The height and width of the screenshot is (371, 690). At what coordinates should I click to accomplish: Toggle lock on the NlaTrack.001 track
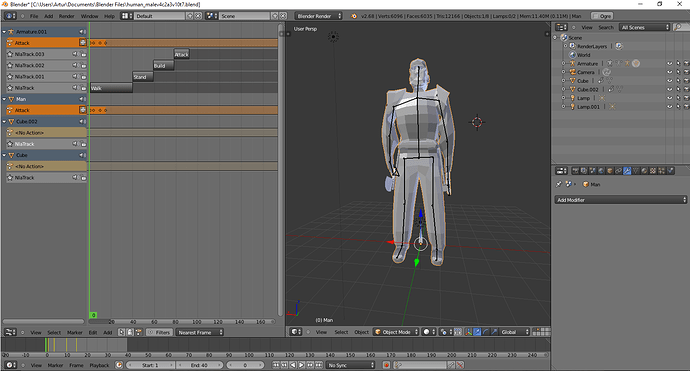pos(84,77)
